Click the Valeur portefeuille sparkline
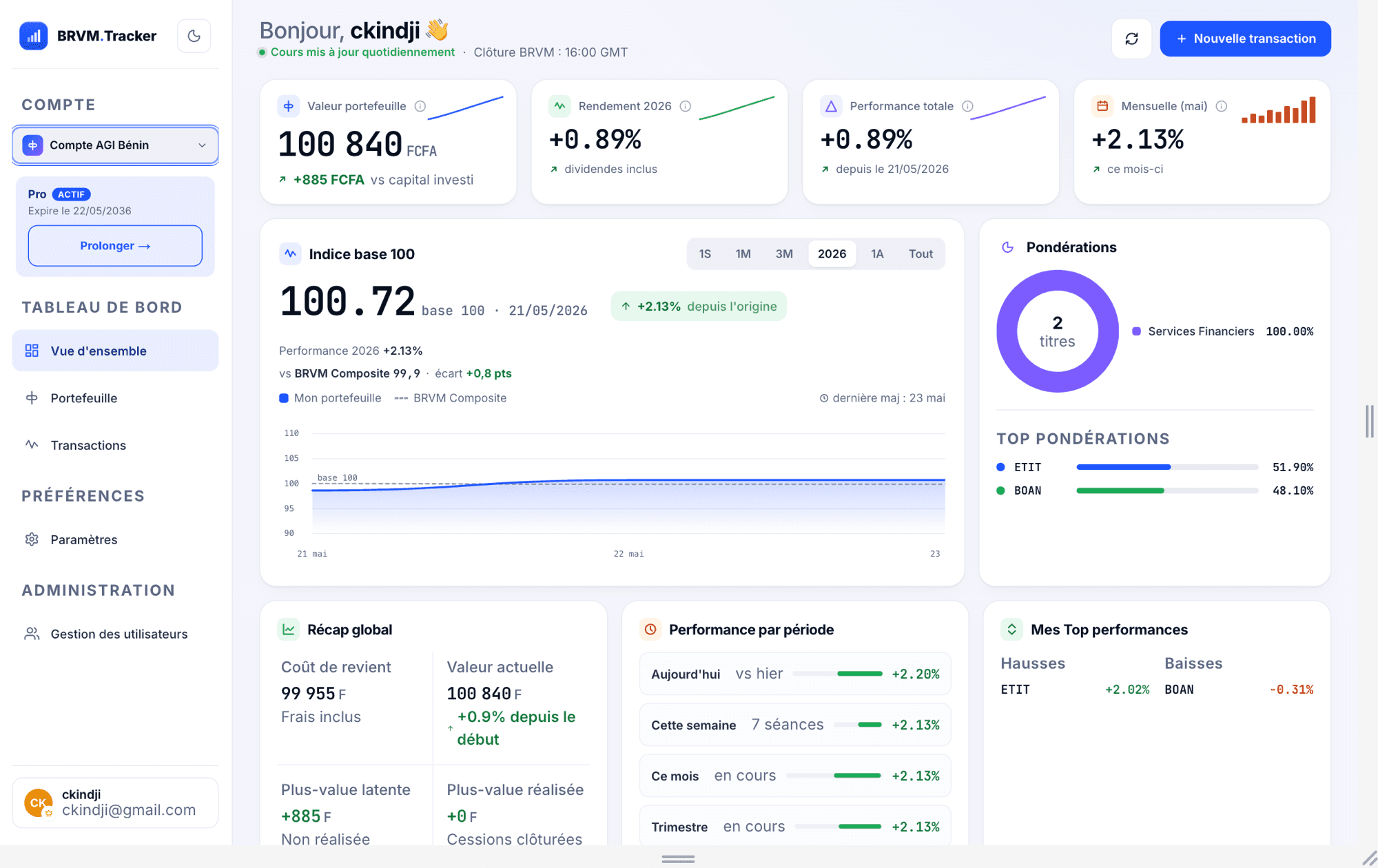Viewport: 1378px width, 868px height. pyautogui.click(x=466, y=107)
